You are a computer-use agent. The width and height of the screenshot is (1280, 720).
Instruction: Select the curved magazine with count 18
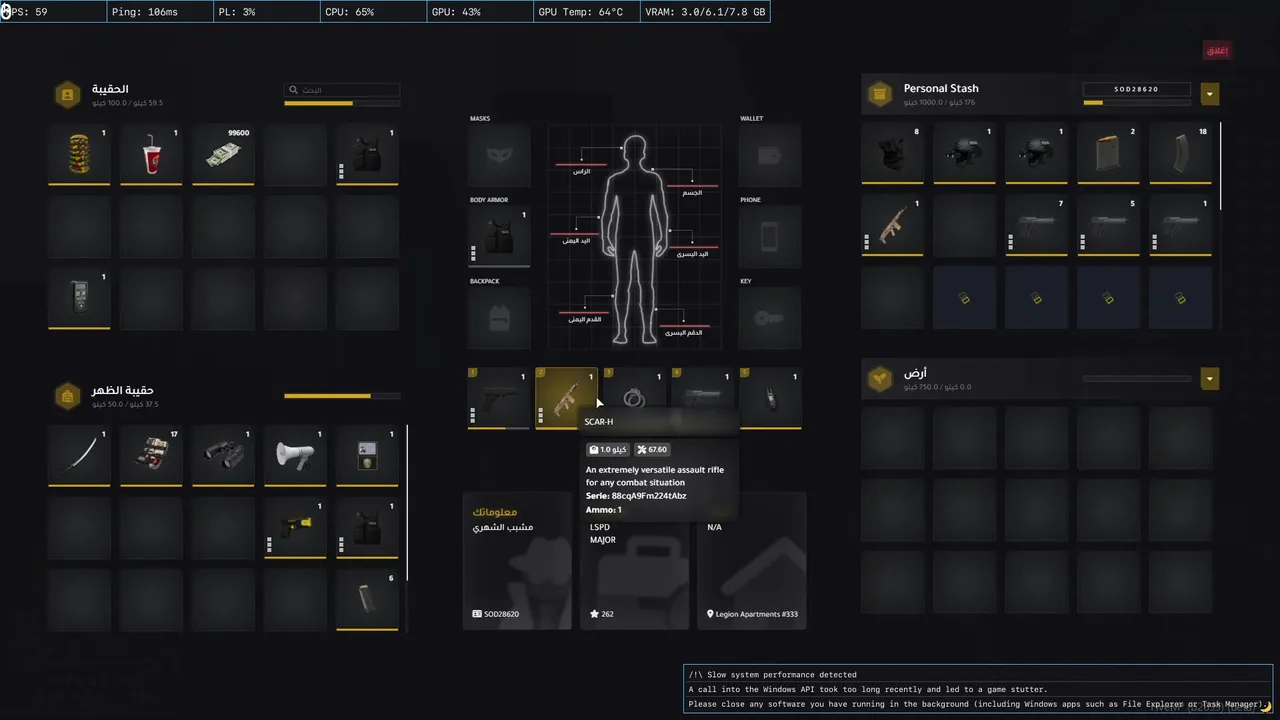click(1181, 154)
